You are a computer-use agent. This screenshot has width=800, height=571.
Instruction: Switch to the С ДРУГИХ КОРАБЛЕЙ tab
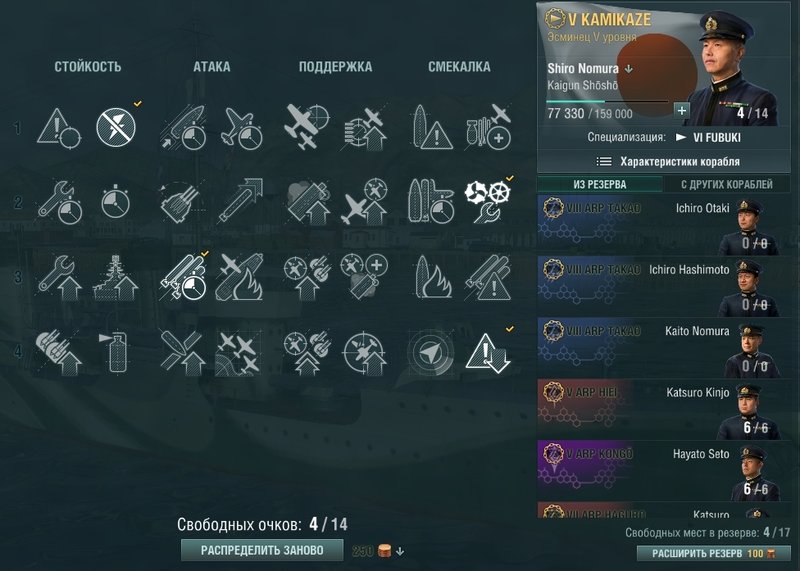[727, 184]
